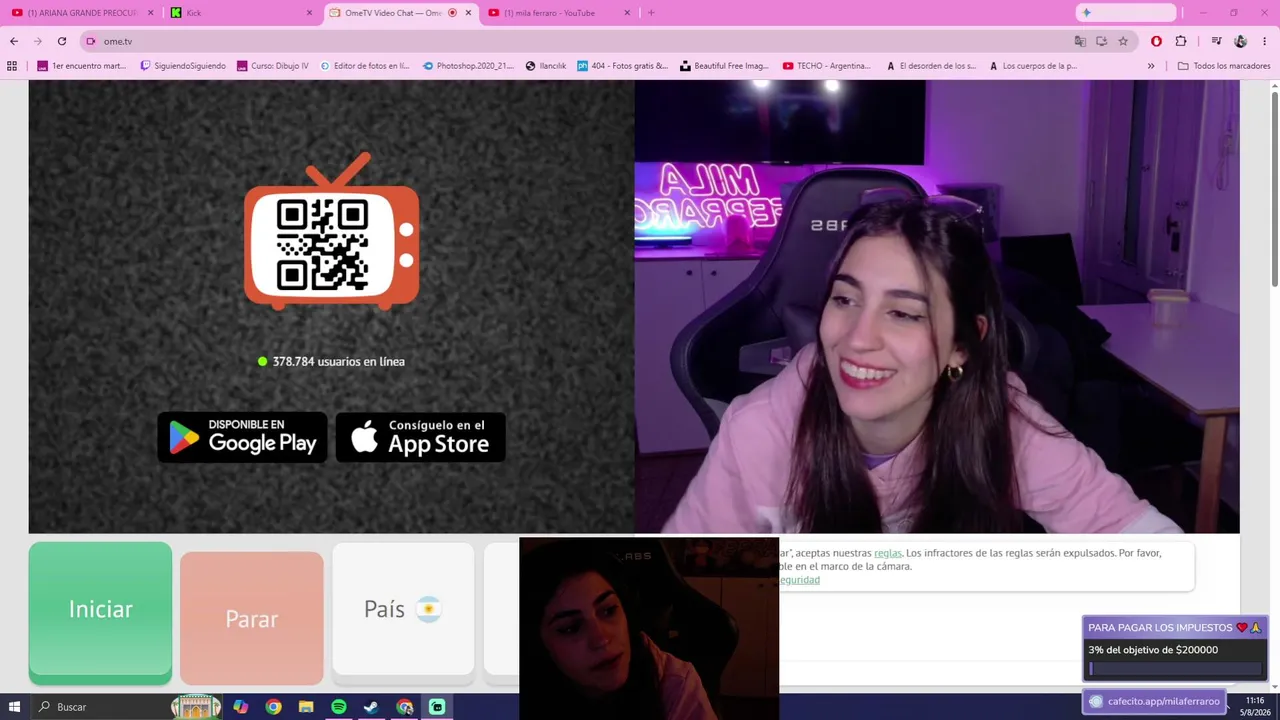This screenshot has height=720, width=1280.
Task: Open the 'Todos los marcadores' folder
Action: tap(1224, 66)
